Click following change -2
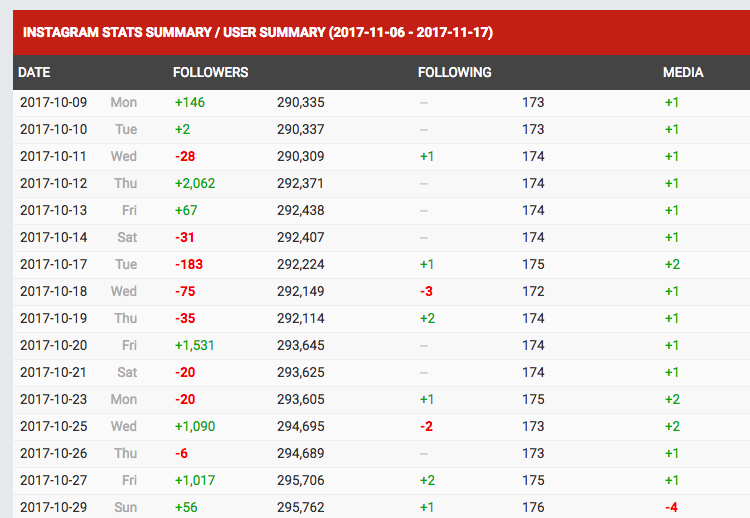The image size is (750, 518). point(427,427)
